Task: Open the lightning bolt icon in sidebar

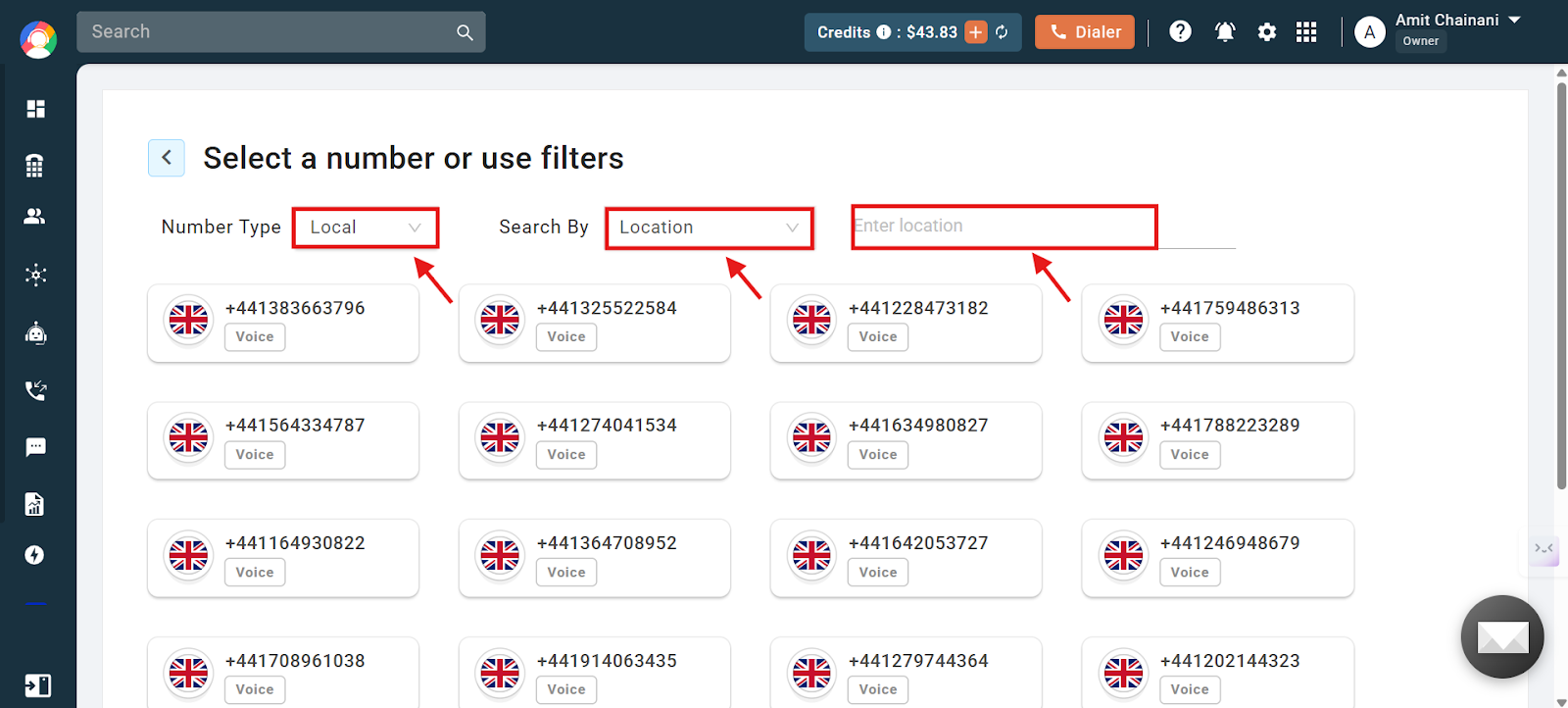Action: 35,555
